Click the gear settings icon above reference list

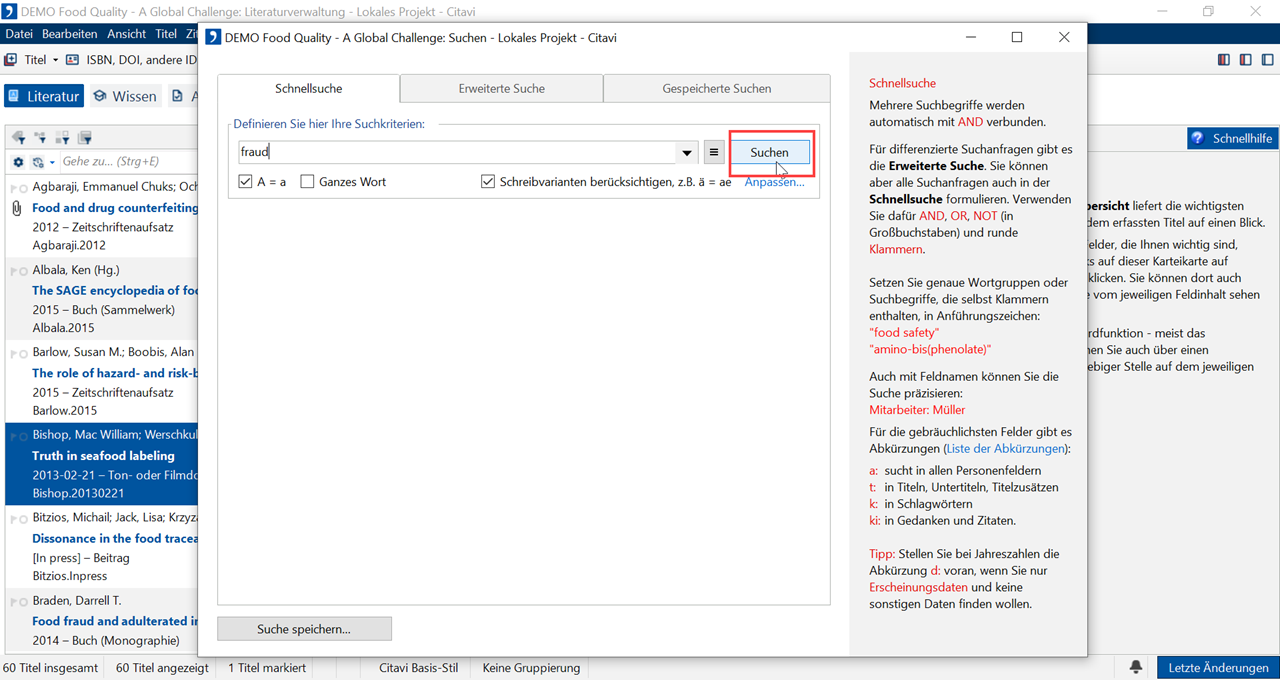[x=18, y=162]
